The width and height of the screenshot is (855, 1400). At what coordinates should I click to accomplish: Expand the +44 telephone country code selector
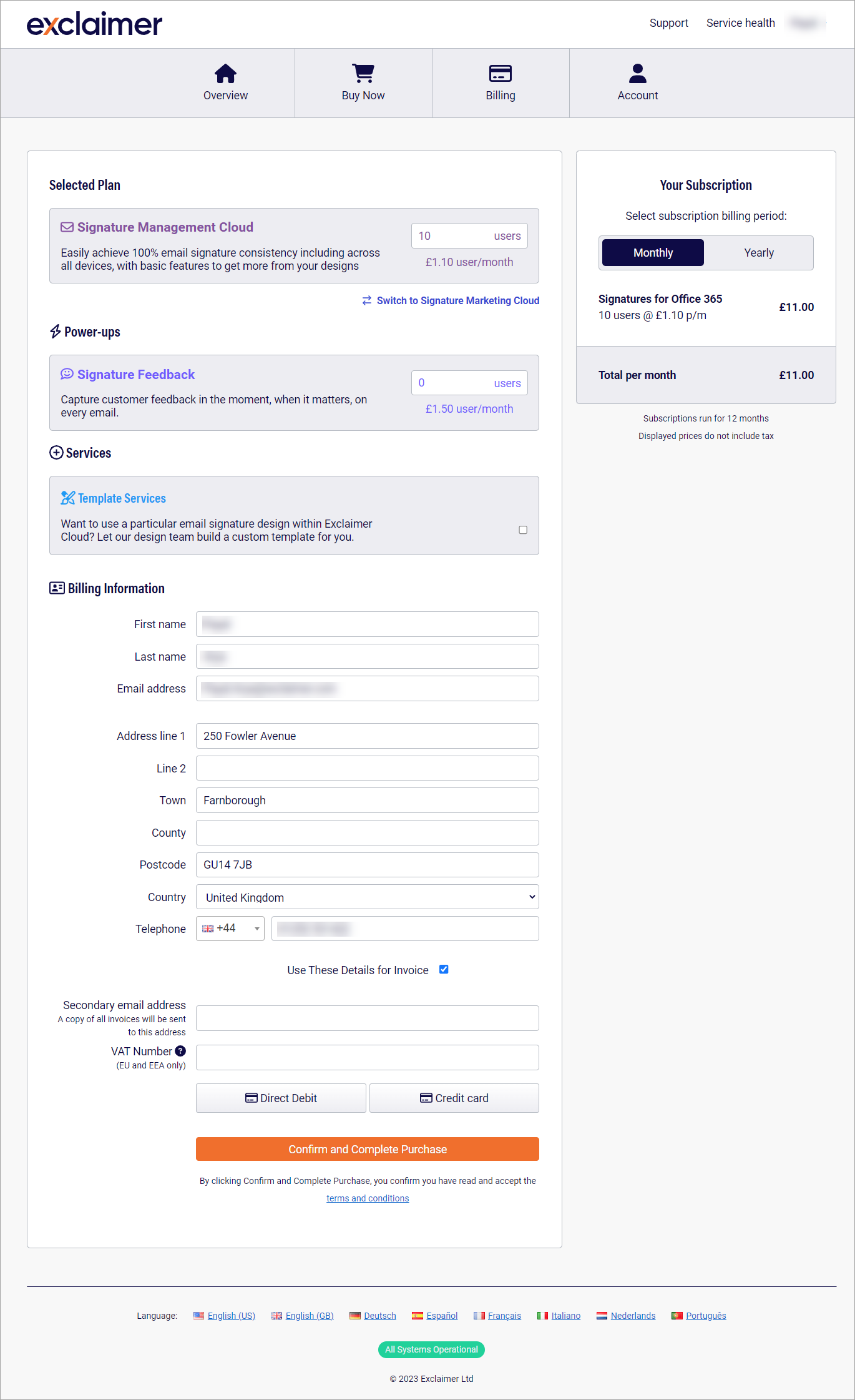click(230, 929)
